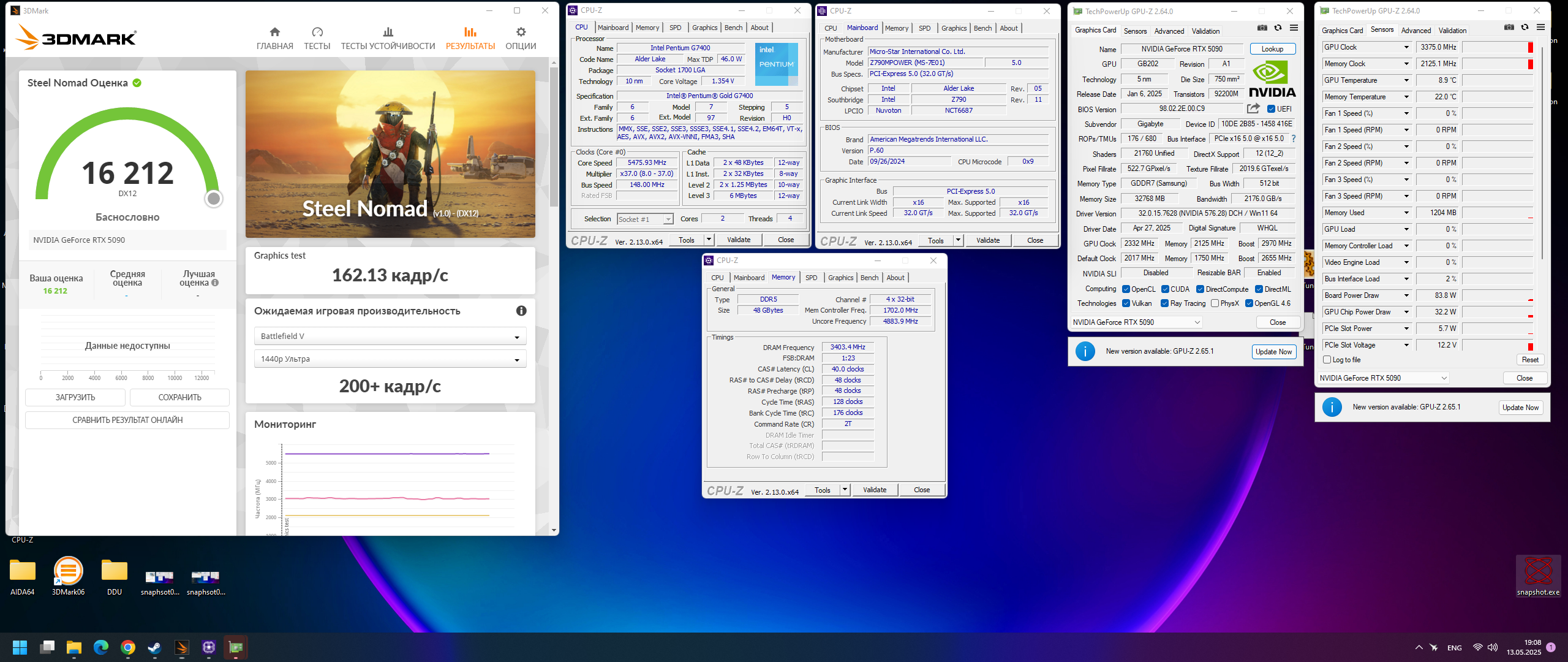Viewport: 1568px width, 662px height.
Task: Open hamburger menu in GPU-Z Graphics Card window
Action: pos(1294,28)
